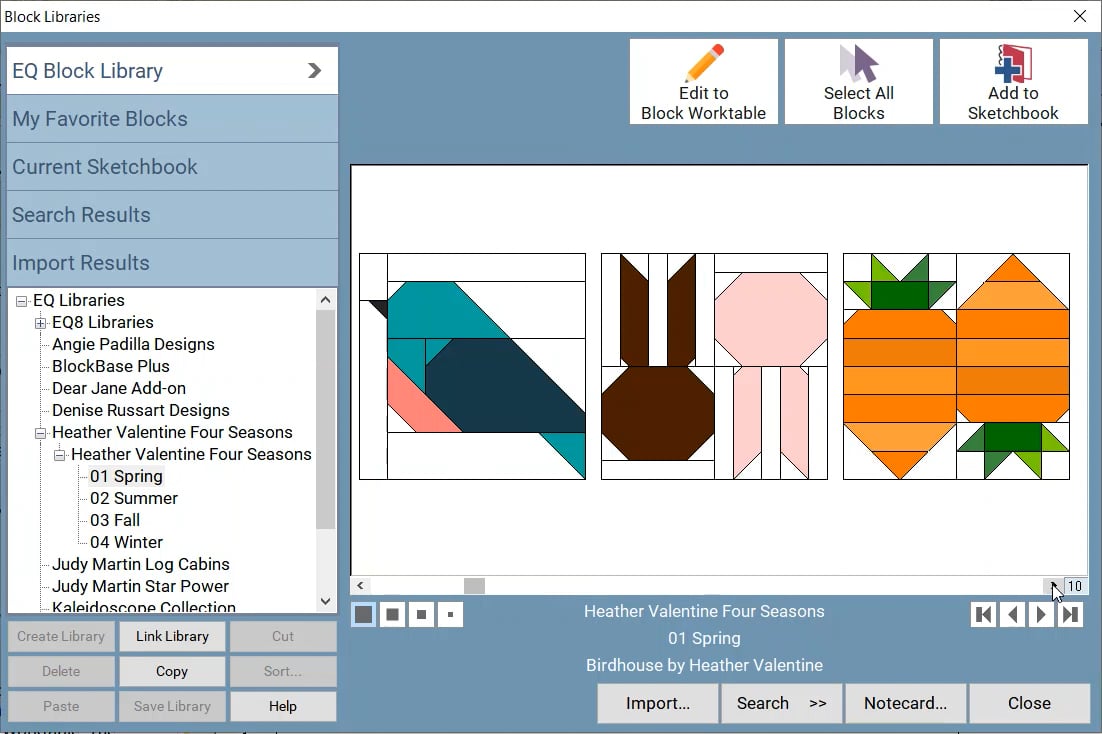Select 03 Fall category
This screenshot has height=734, width=1102.
point(115,520)
